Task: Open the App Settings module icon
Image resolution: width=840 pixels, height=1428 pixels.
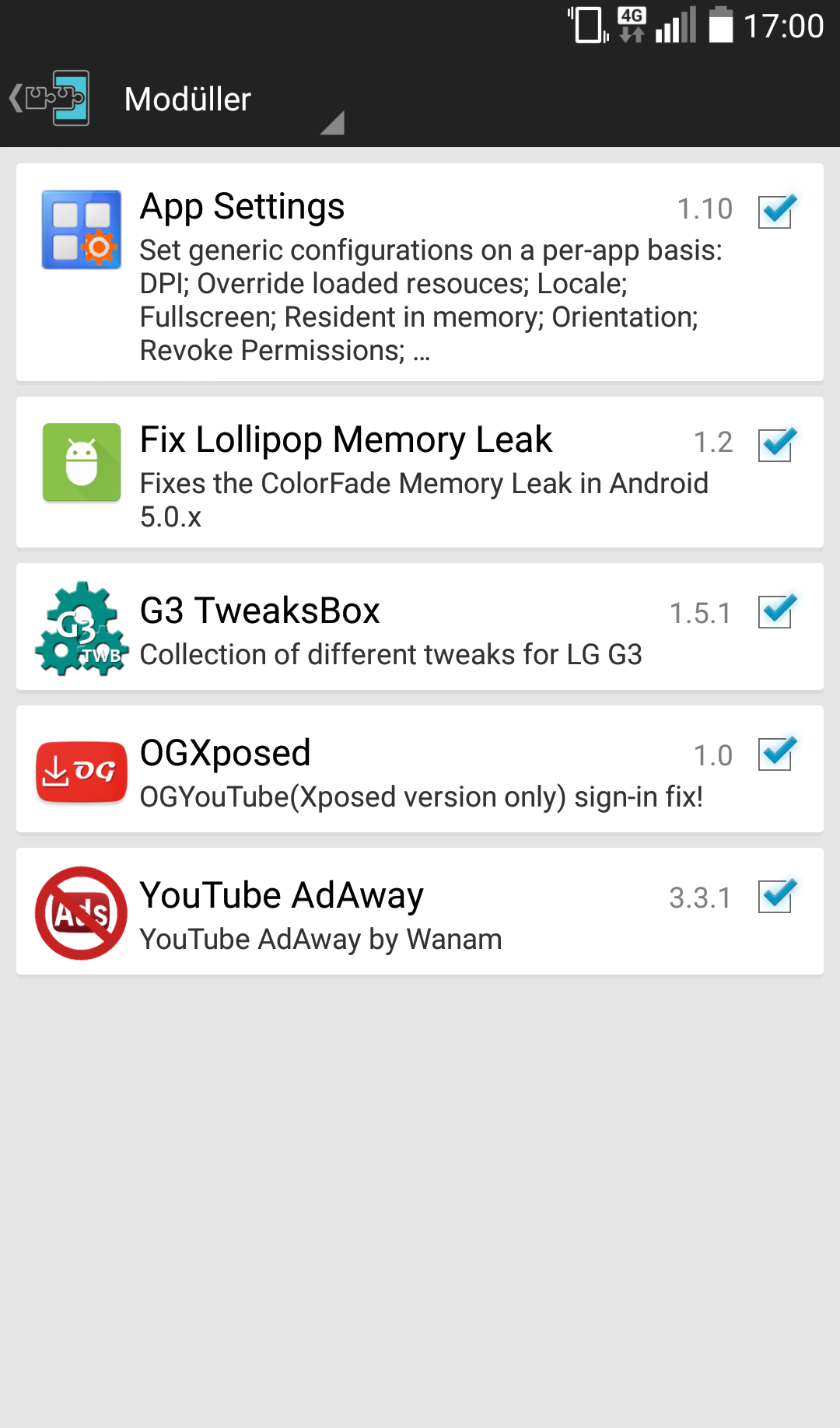Action: pos(82,229)
